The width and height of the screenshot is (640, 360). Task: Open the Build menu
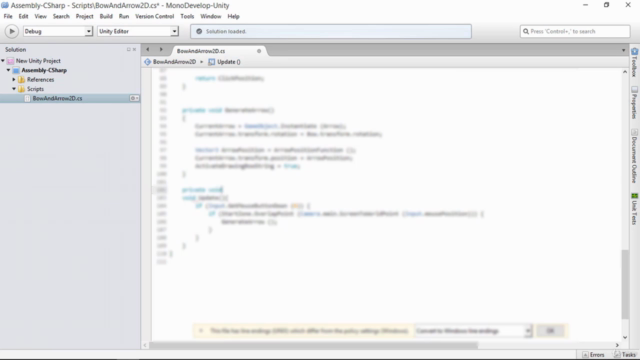[x=106, y=16]
